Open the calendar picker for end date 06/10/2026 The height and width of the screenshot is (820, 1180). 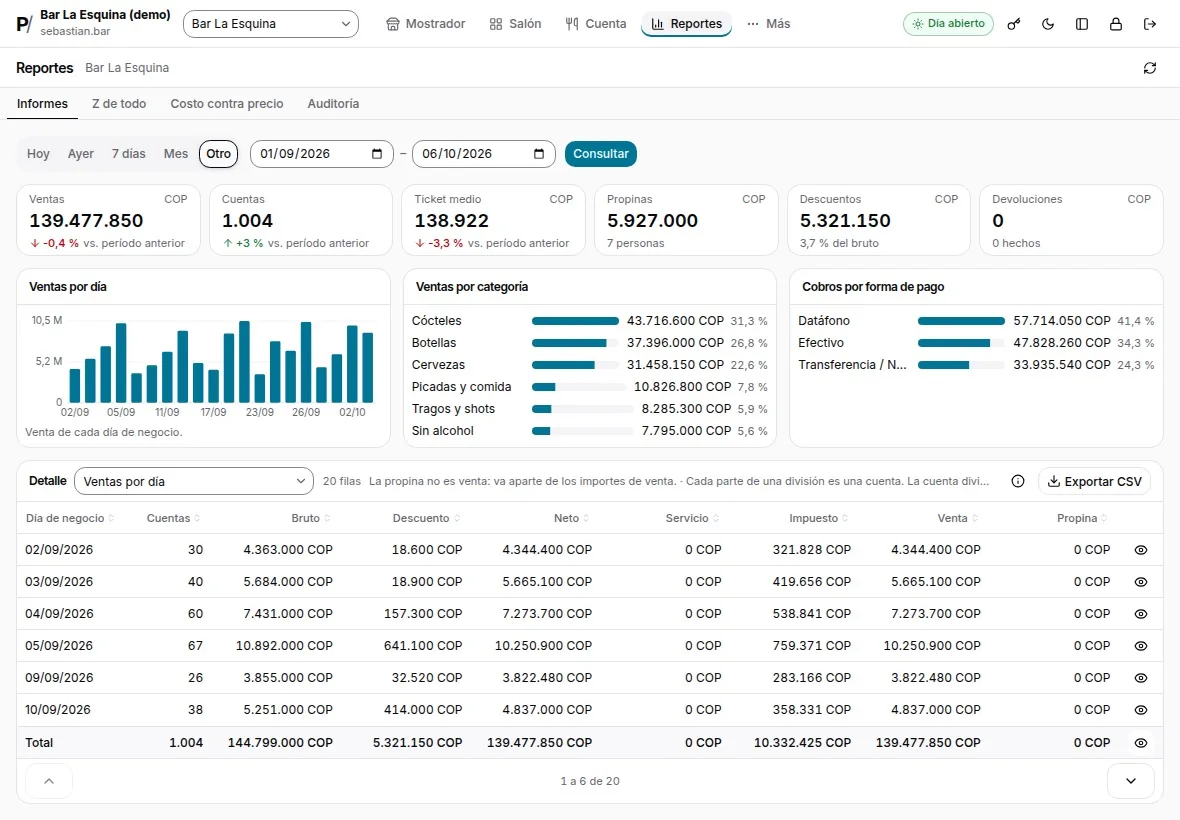(x=539, y=153)
